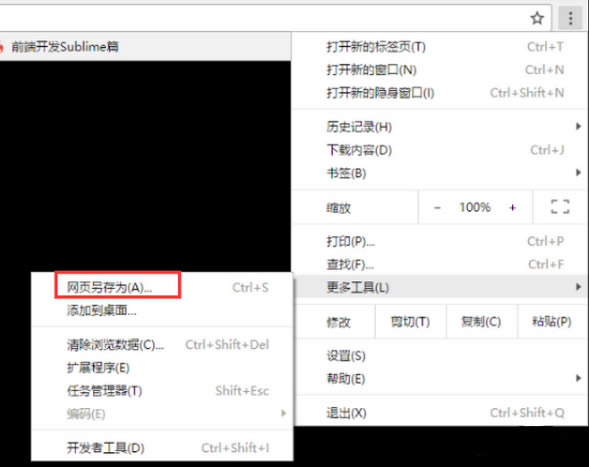Select 添加到桌面... in submenu
Screen dimensions: 589x467
[162, 310]
